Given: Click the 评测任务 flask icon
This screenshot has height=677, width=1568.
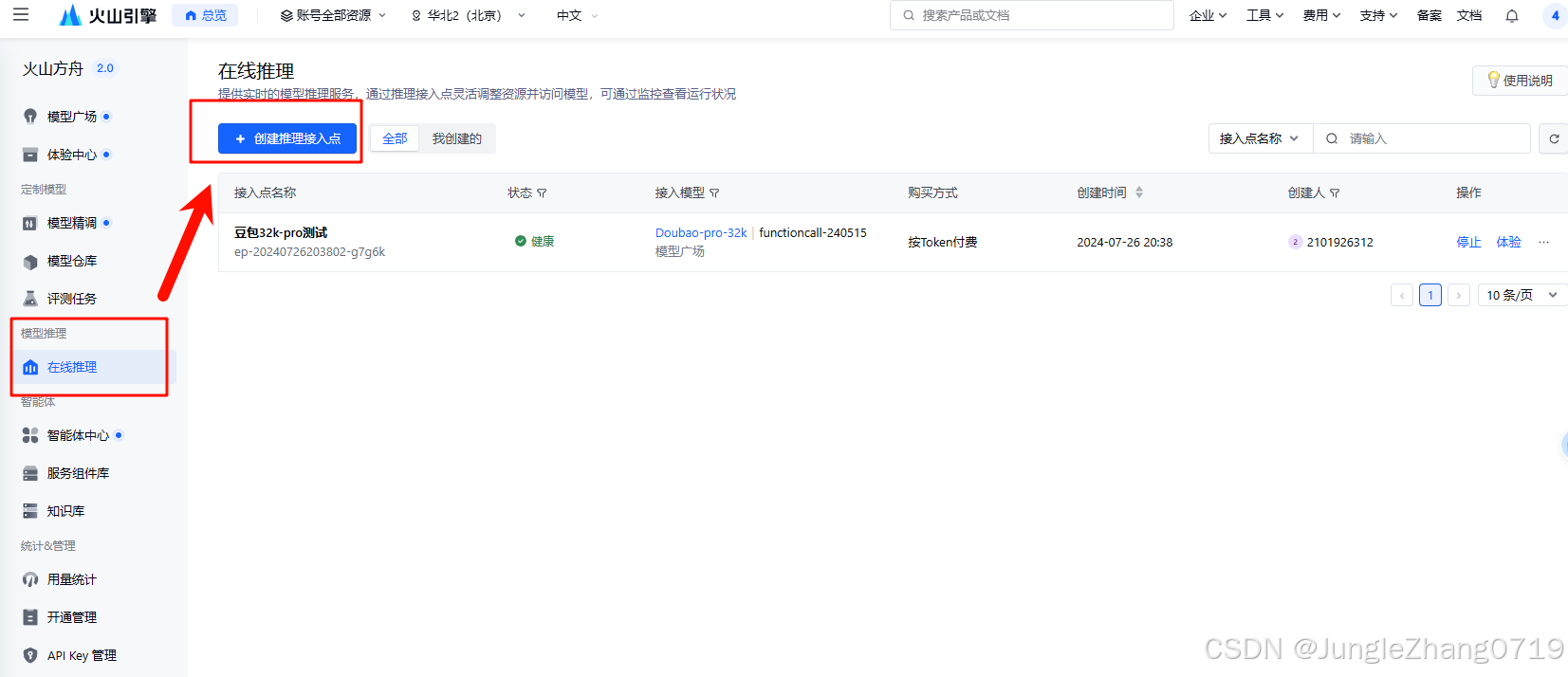Looking at the screenshot, I should pos(30,299).
